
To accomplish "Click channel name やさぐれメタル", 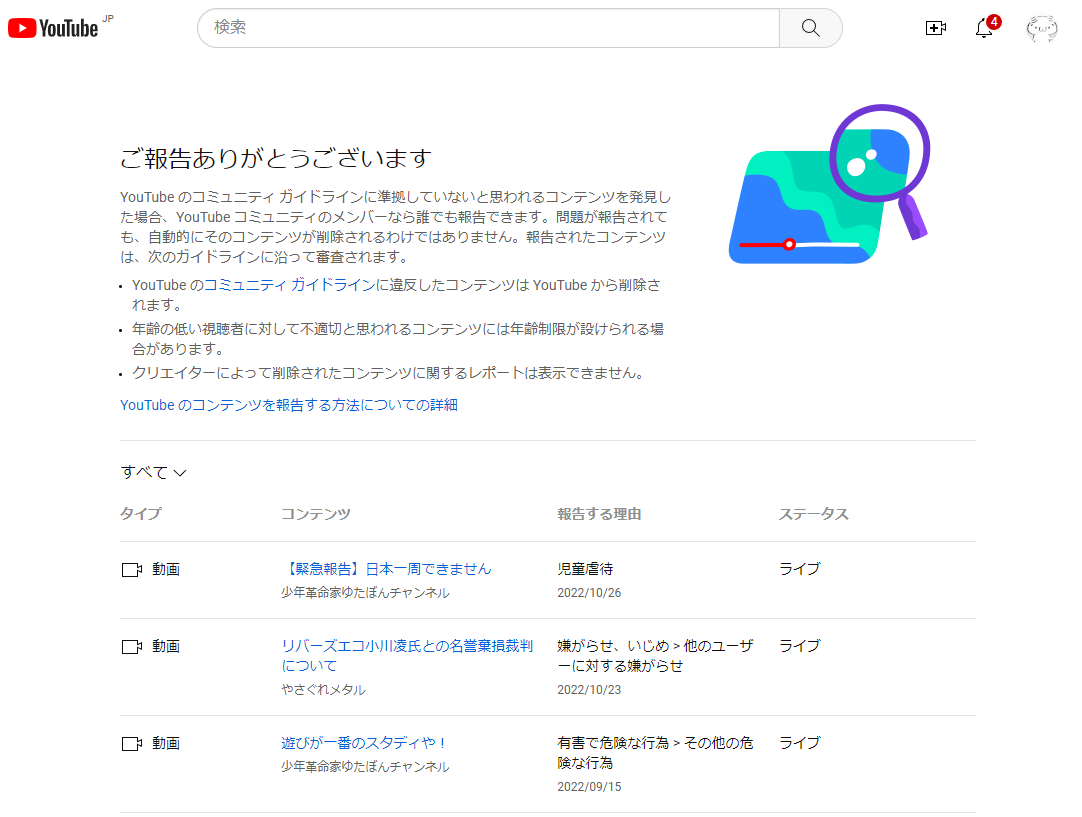I will pyautogui.click(x=323, y=689).
